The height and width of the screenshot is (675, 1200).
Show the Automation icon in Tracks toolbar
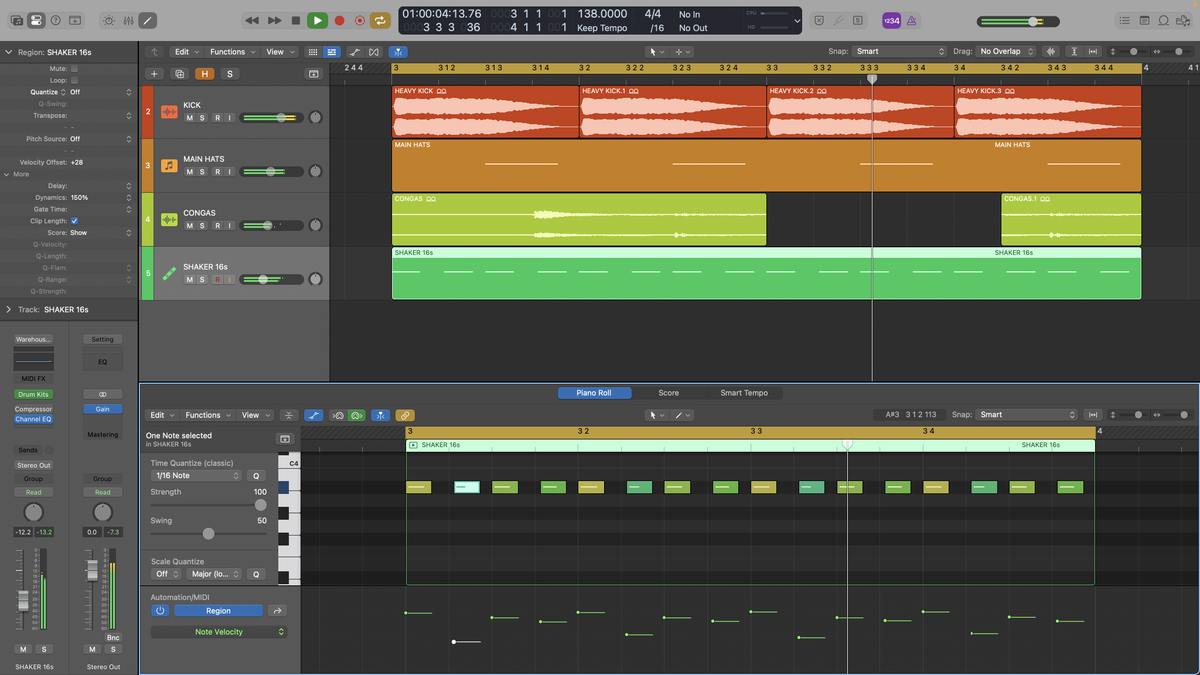(x=354, y=52)
